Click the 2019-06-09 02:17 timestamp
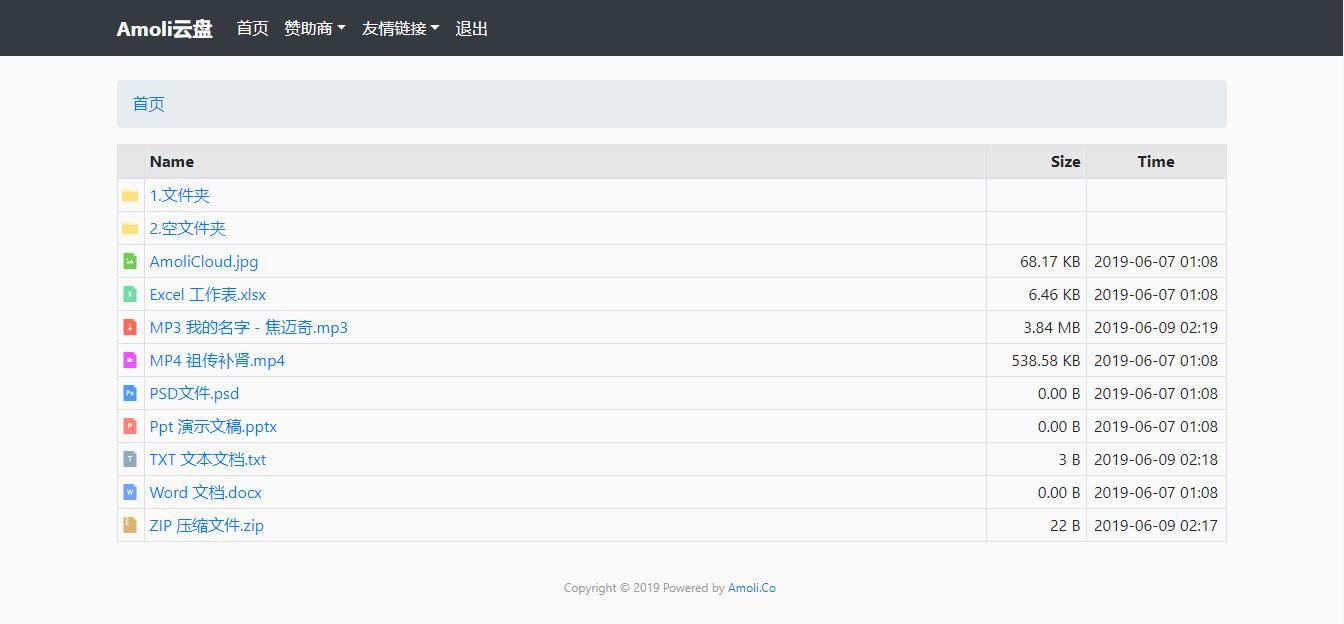This screenshot has width=1344, height=624. click(x=1156, y=525)
